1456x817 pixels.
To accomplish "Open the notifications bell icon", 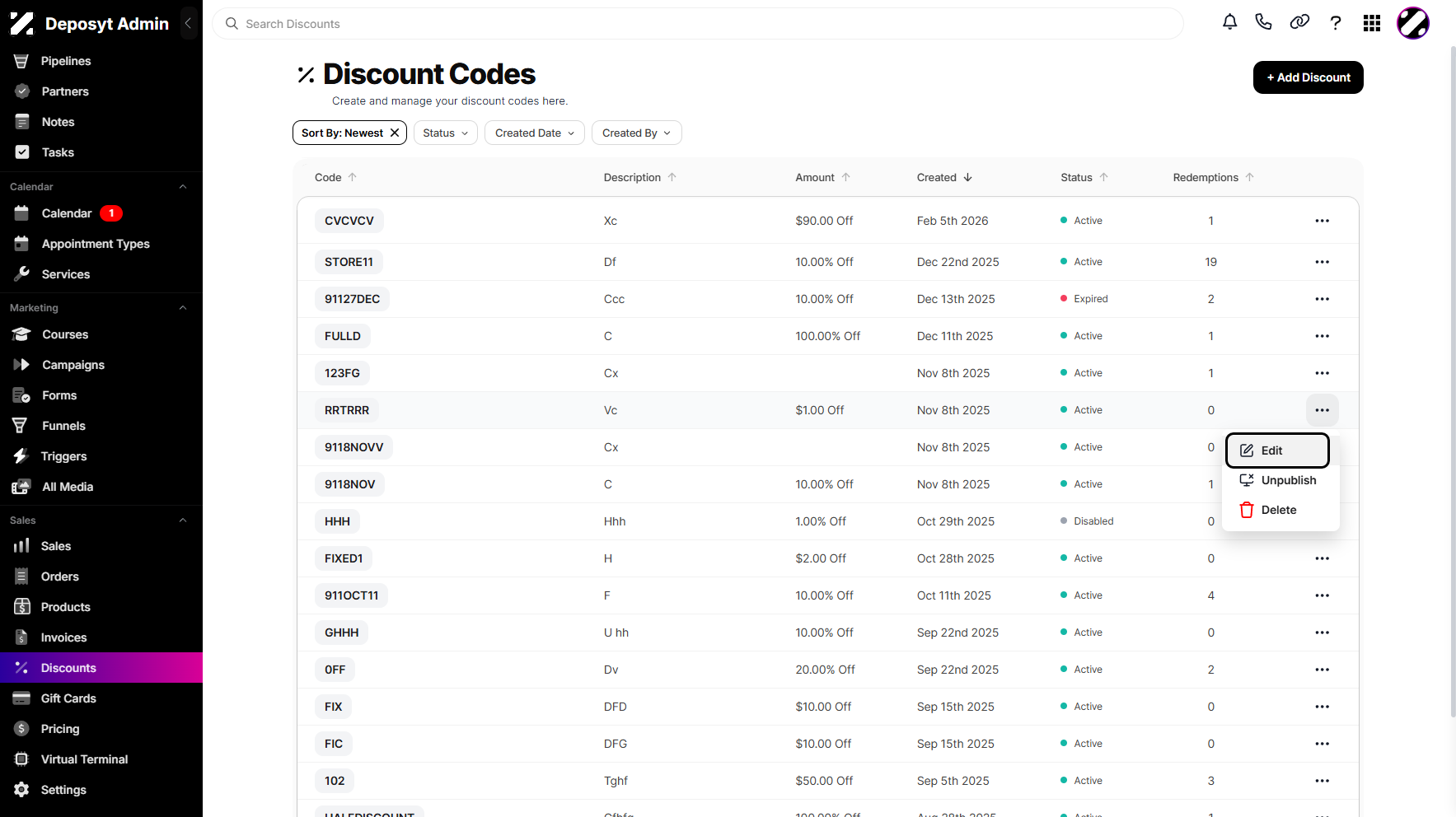I will pos(1229,22).
